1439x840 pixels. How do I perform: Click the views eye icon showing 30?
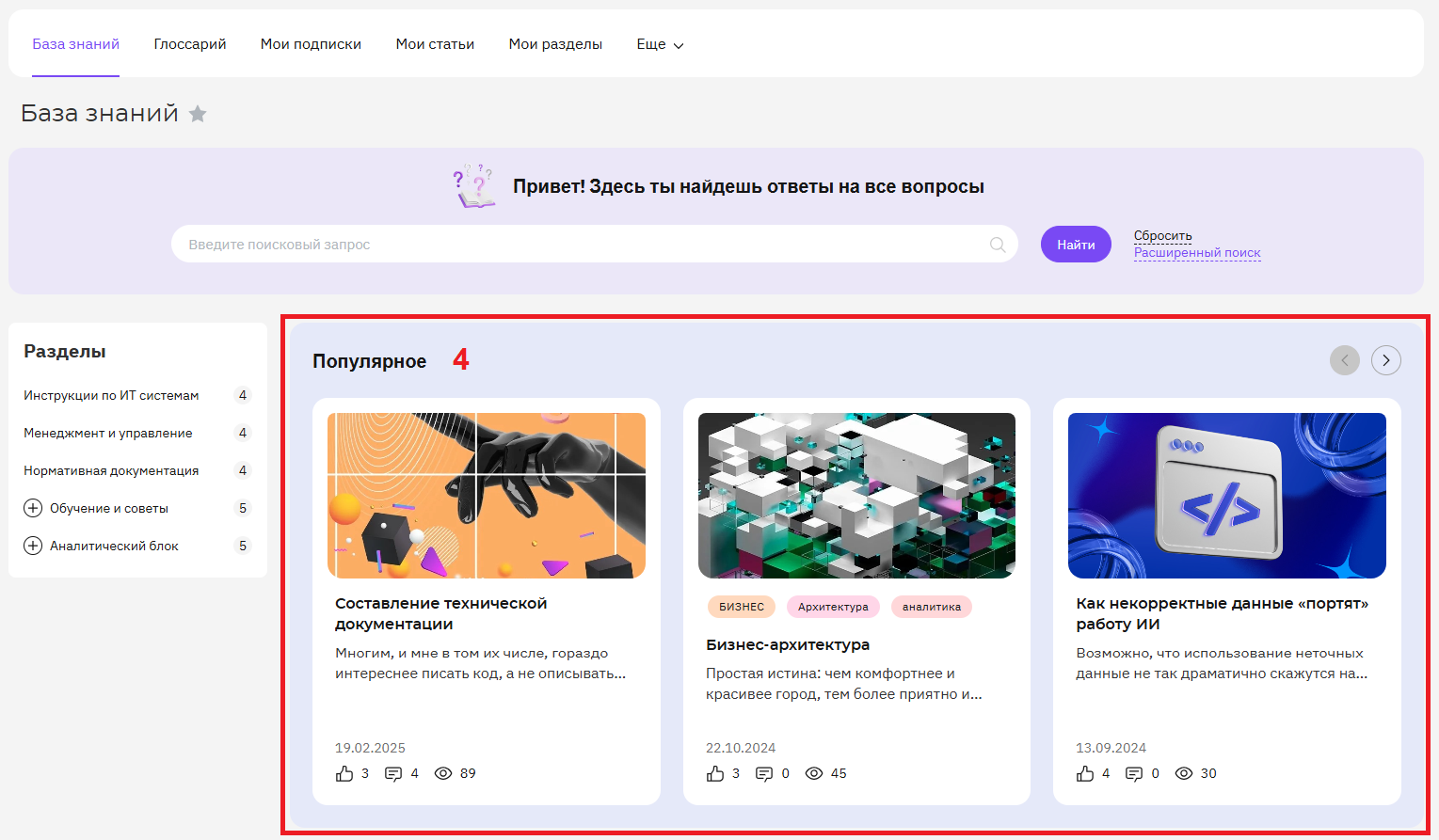click(x=1184, y=773)
